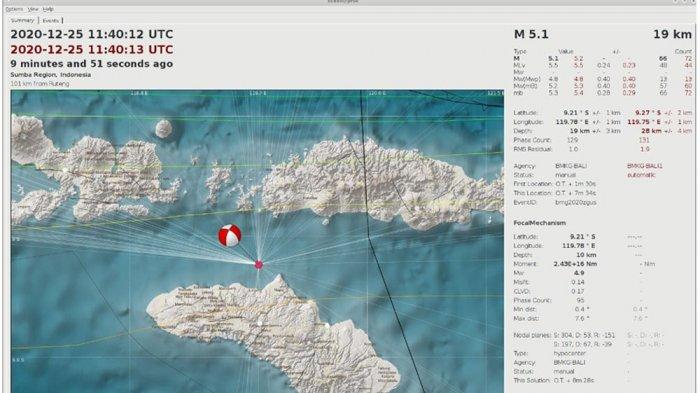Click the Longitude value 119.78° E
Screen dimensions: 700x393
click(x=573, y=122)
